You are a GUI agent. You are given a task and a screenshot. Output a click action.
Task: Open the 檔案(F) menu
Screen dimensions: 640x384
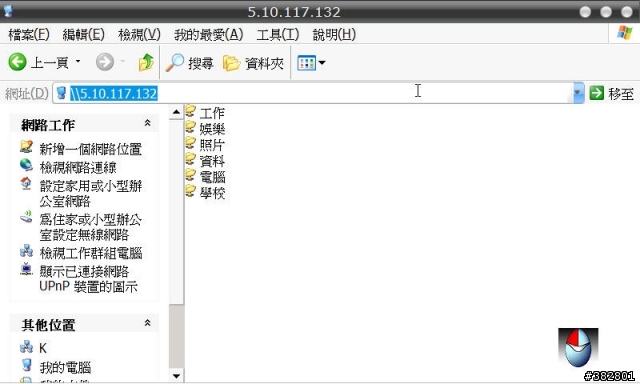click(29, 34)
